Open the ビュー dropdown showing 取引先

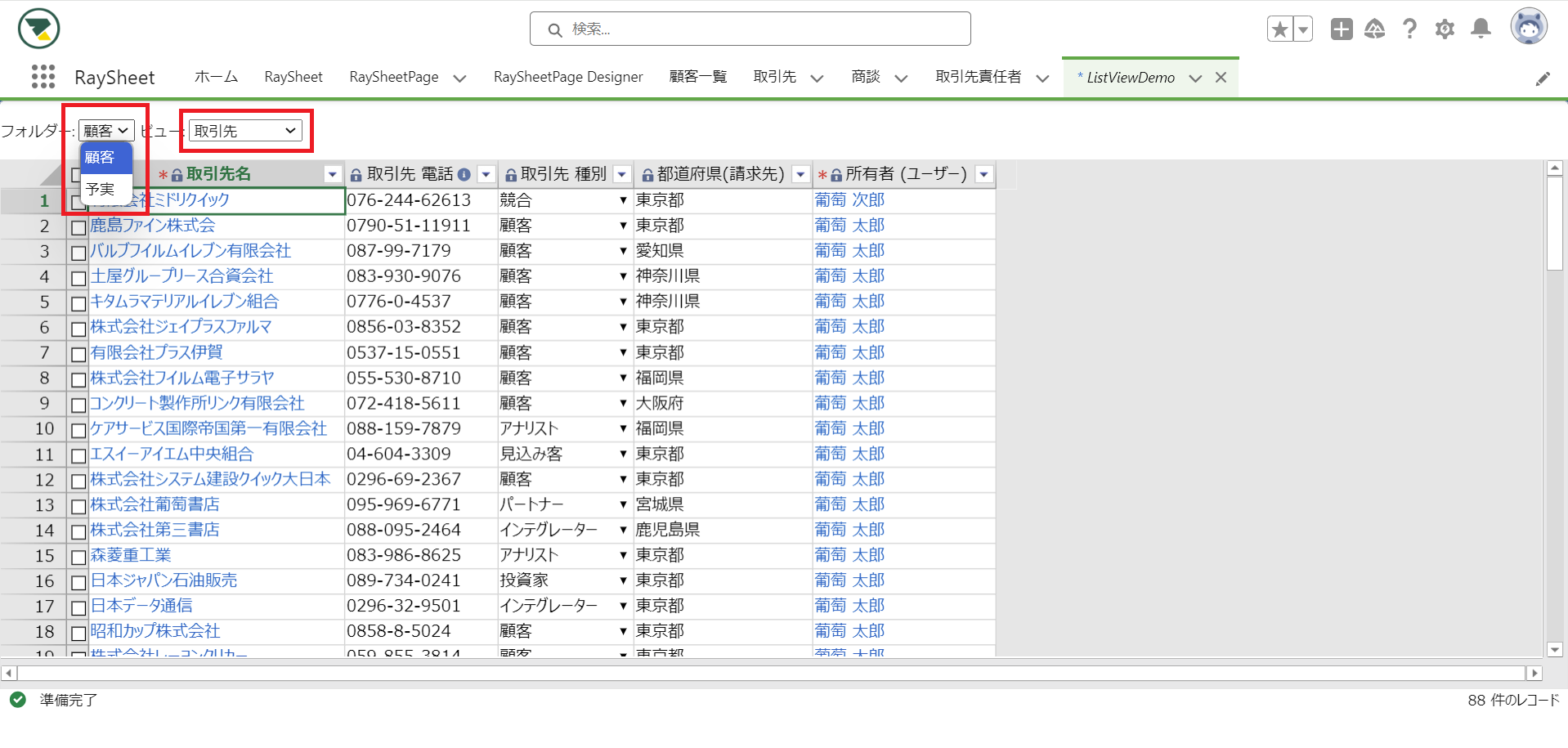point(245,131)
